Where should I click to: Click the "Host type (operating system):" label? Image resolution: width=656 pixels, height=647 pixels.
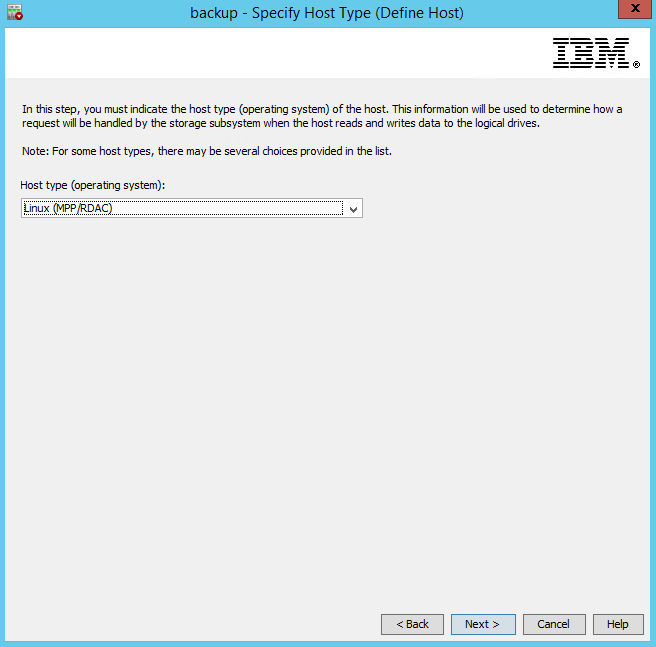click(x=92, y=186)
